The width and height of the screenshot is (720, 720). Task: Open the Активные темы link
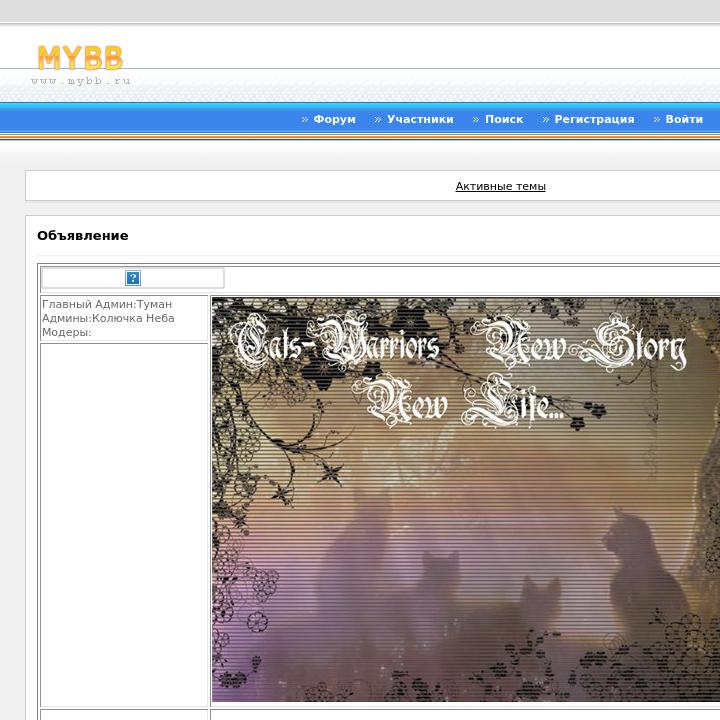500,186
